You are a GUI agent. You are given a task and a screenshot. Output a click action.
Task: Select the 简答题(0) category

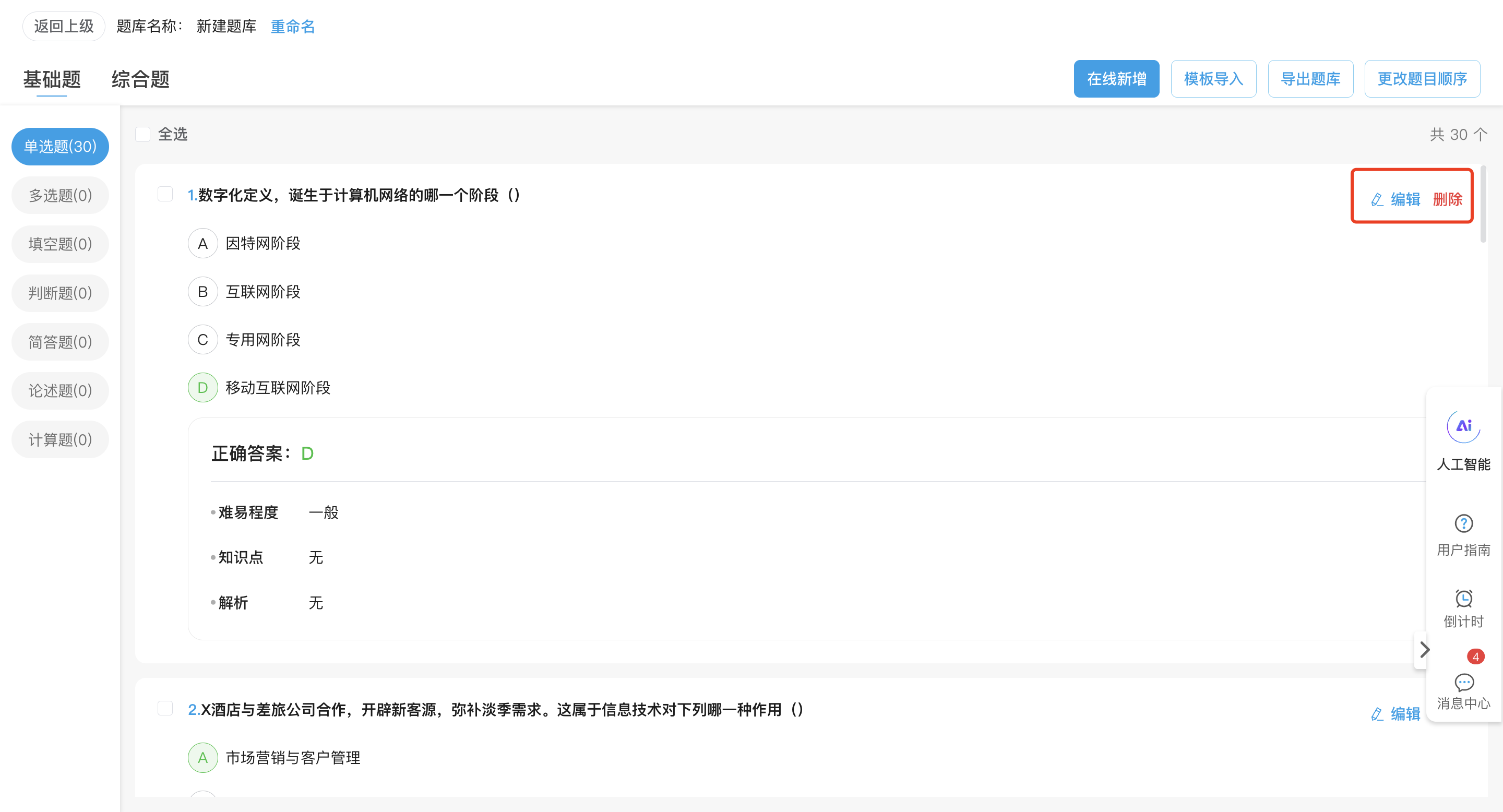(x=60, y=342)
